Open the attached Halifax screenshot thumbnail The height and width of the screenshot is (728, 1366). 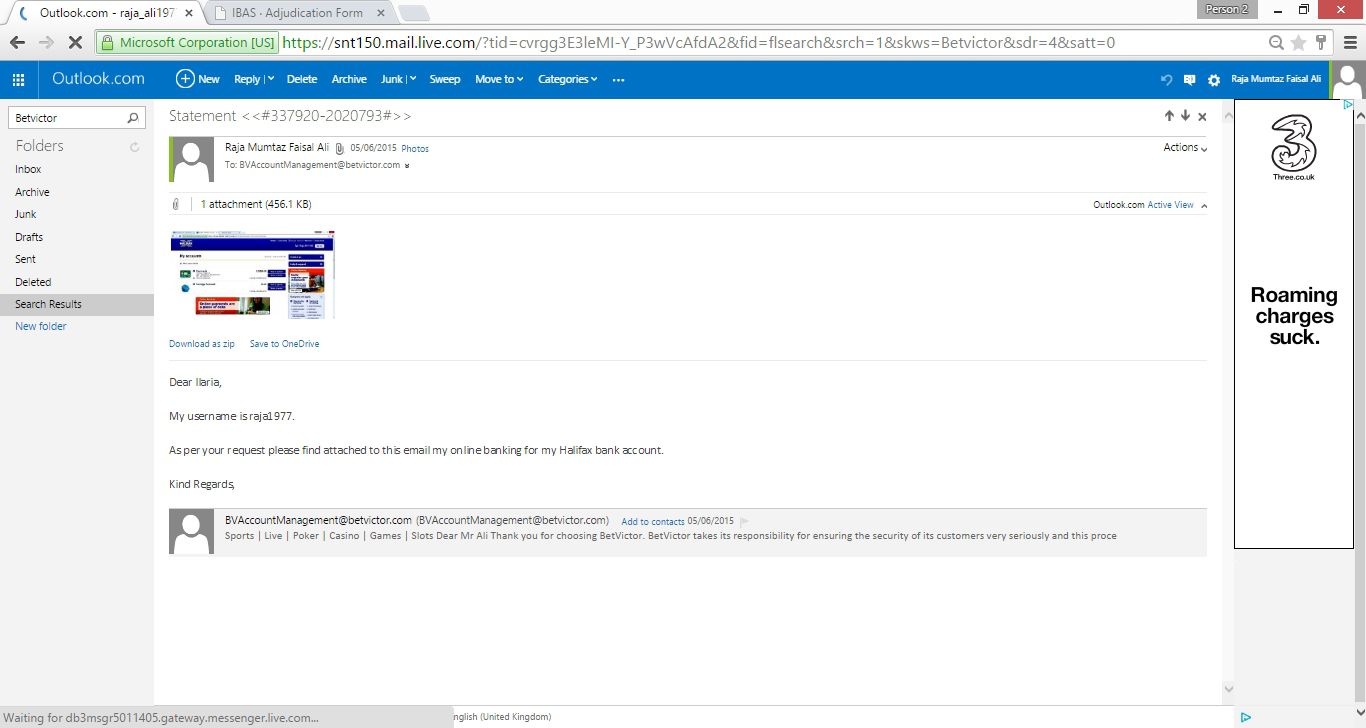[252, 275]
